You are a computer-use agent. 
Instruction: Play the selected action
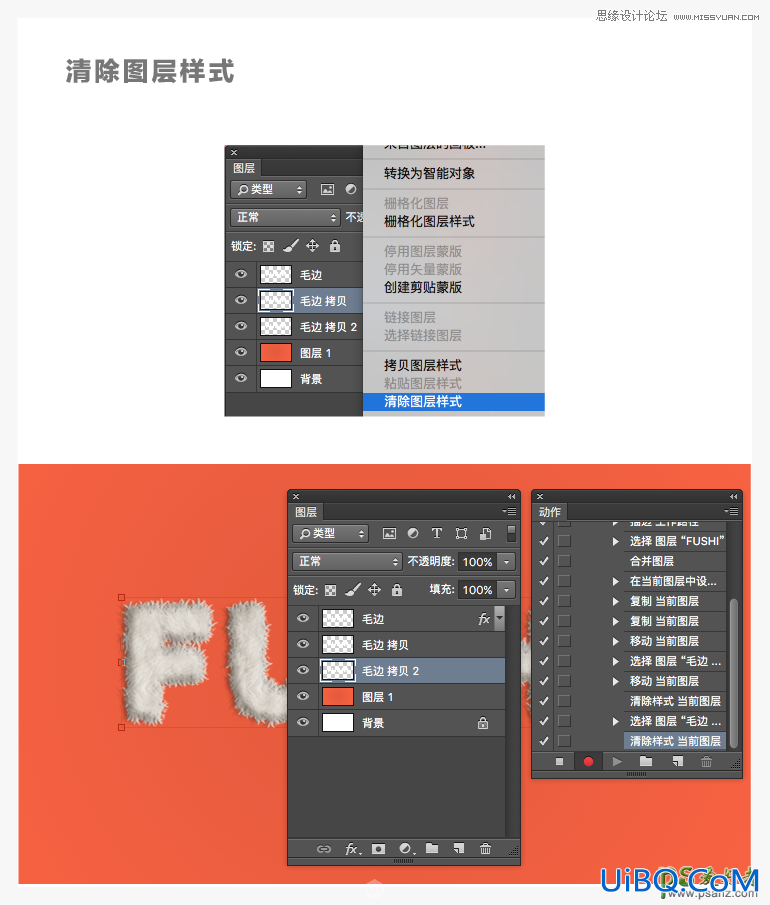click(617, 762)
